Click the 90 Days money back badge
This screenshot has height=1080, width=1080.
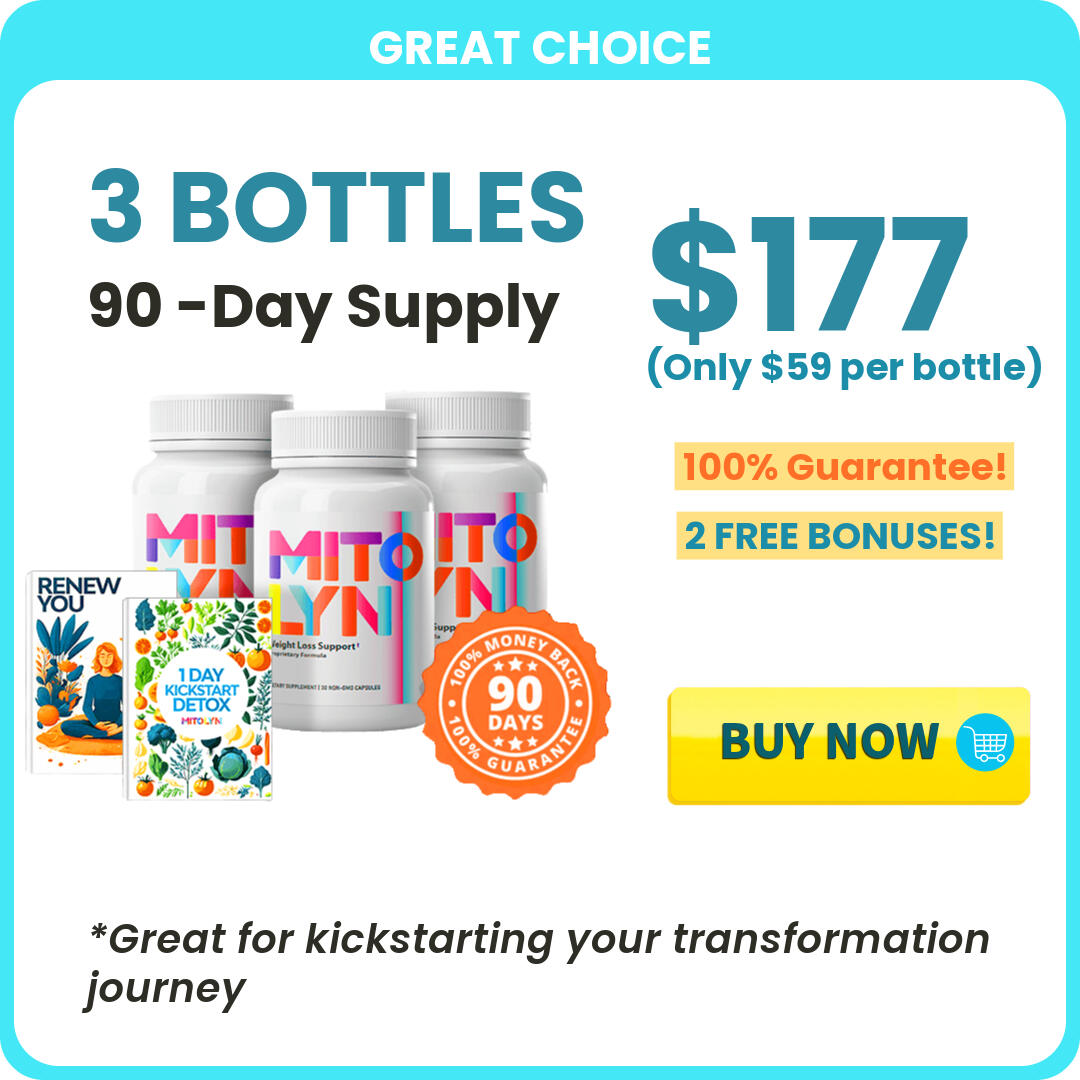[x=515, y=702]
